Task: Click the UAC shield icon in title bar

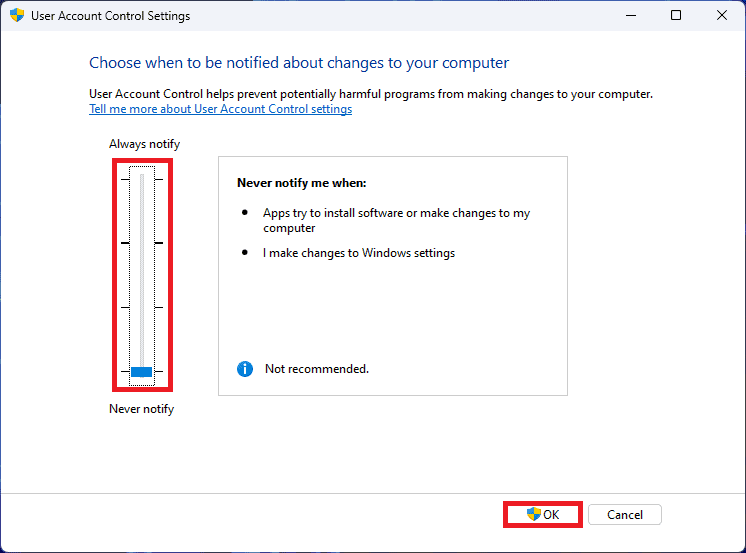Action: [x=17, y=16]
